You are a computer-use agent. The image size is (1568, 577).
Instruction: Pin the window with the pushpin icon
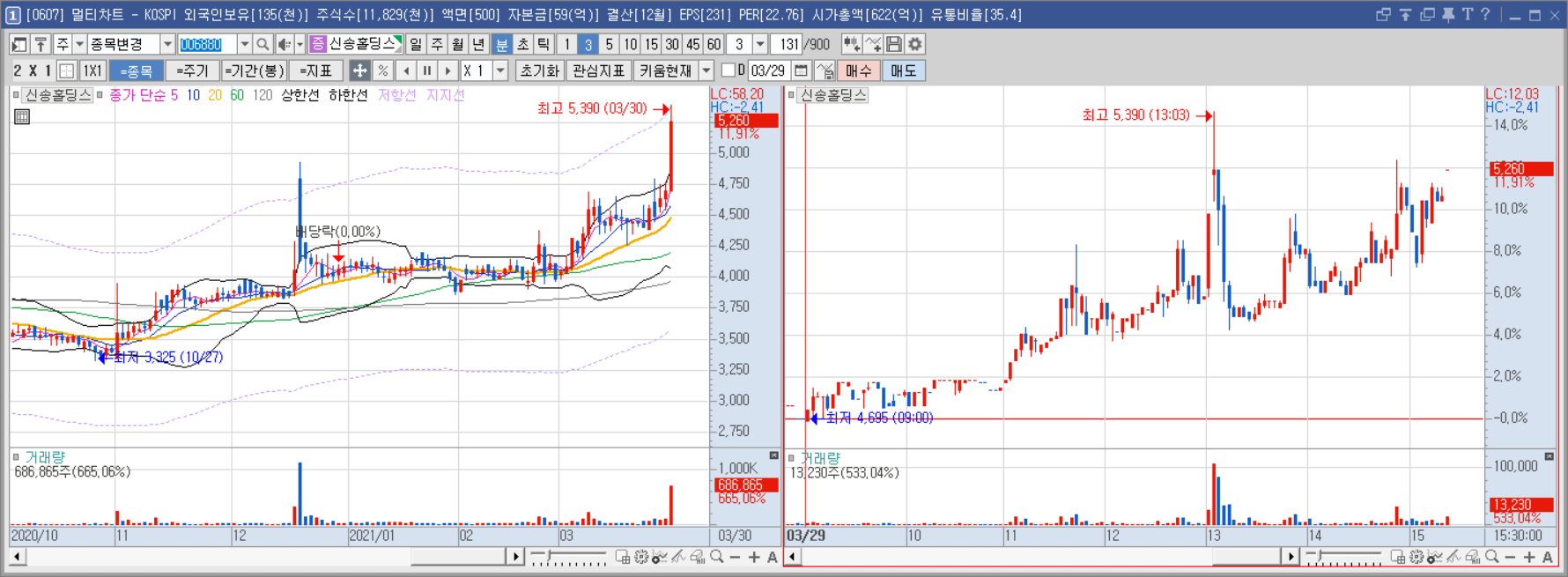tap(1448, 15)
